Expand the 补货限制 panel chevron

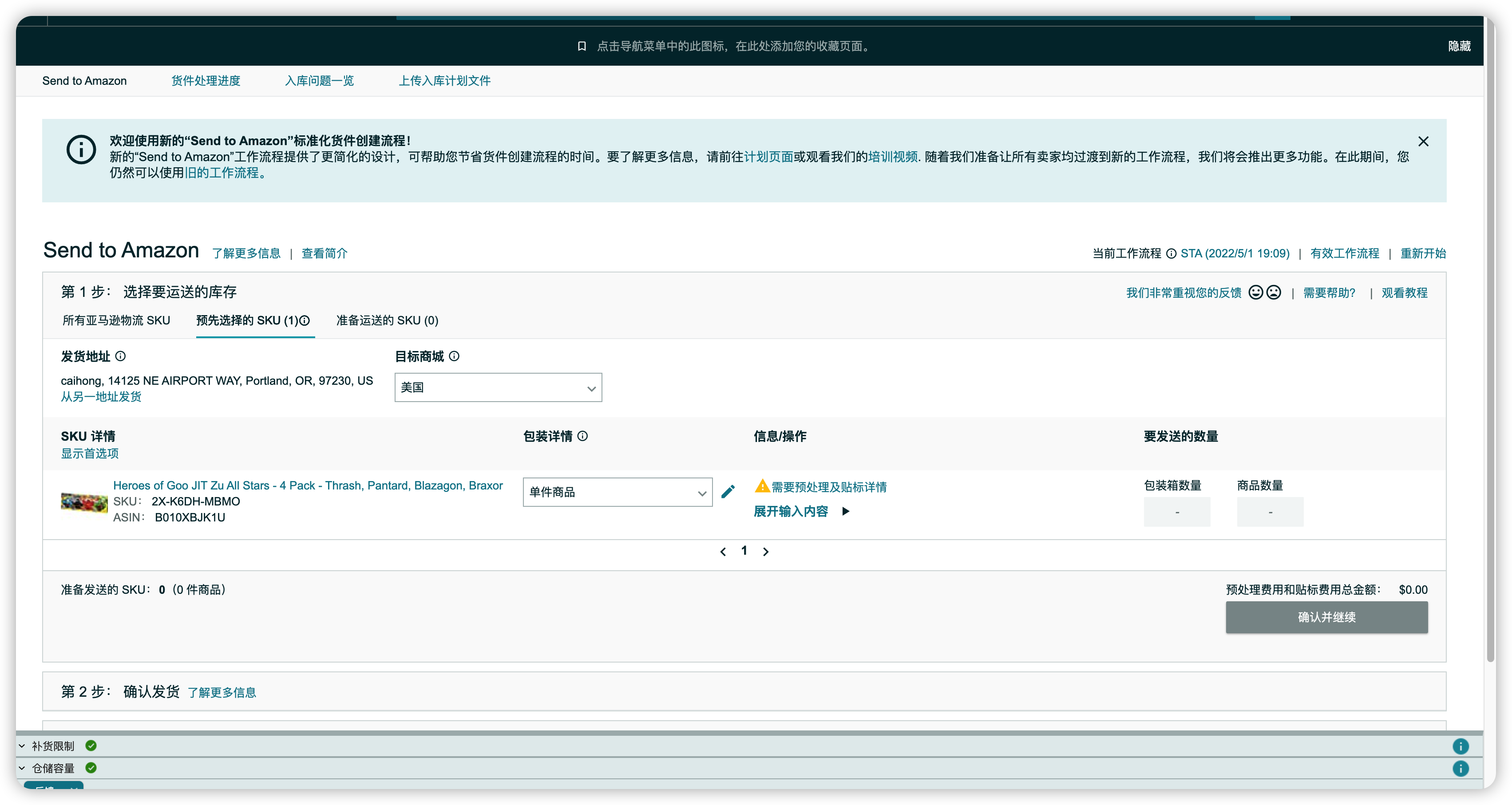click(x=22, y=746)
